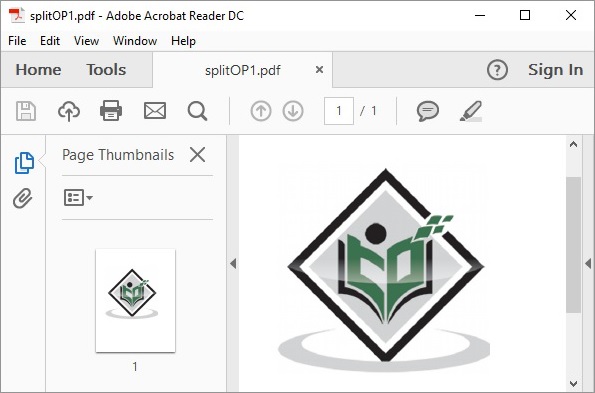This screenshot has height=393, width=595.
Task: Switch to the Tools tab
Action: [x=106, y=70]
